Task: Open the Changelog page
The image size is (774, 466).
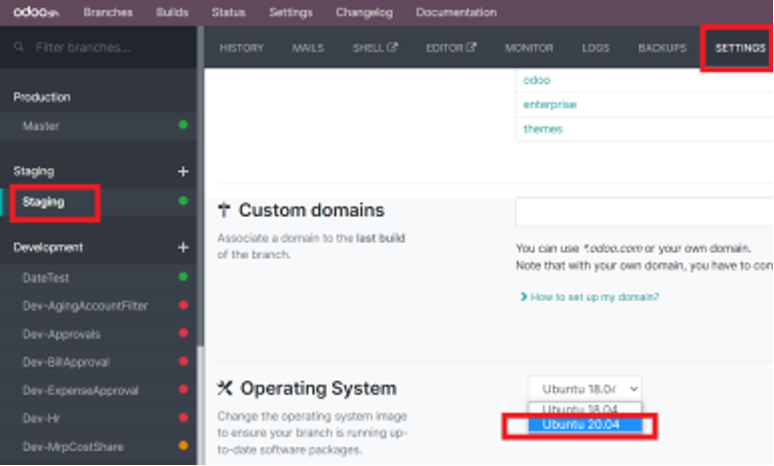Action: coord(364,12)
